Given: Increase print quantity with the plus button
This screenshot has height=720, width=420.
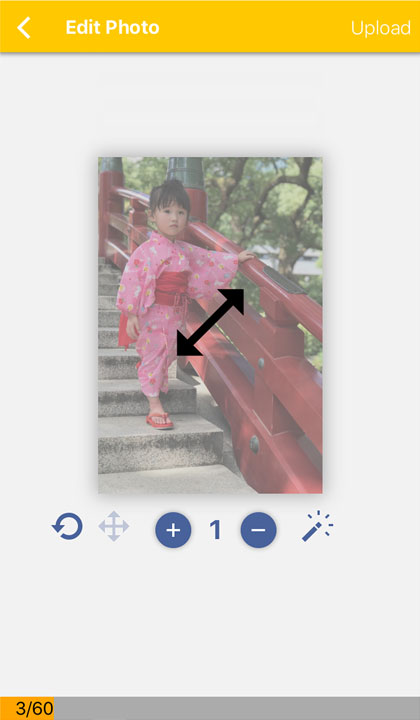Looking at the screenshot, I should 173,530.
